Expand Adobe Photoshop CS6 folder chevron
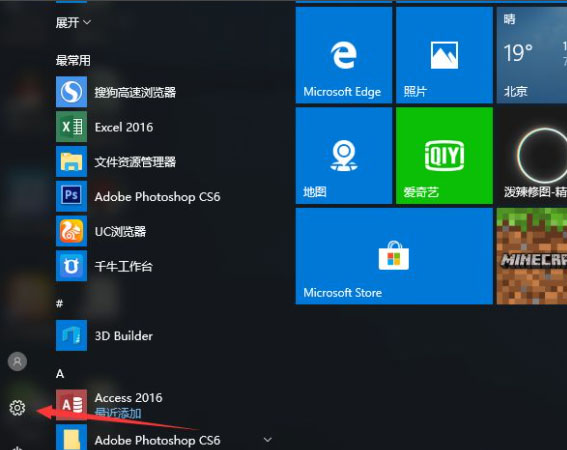 coord(268,440)
